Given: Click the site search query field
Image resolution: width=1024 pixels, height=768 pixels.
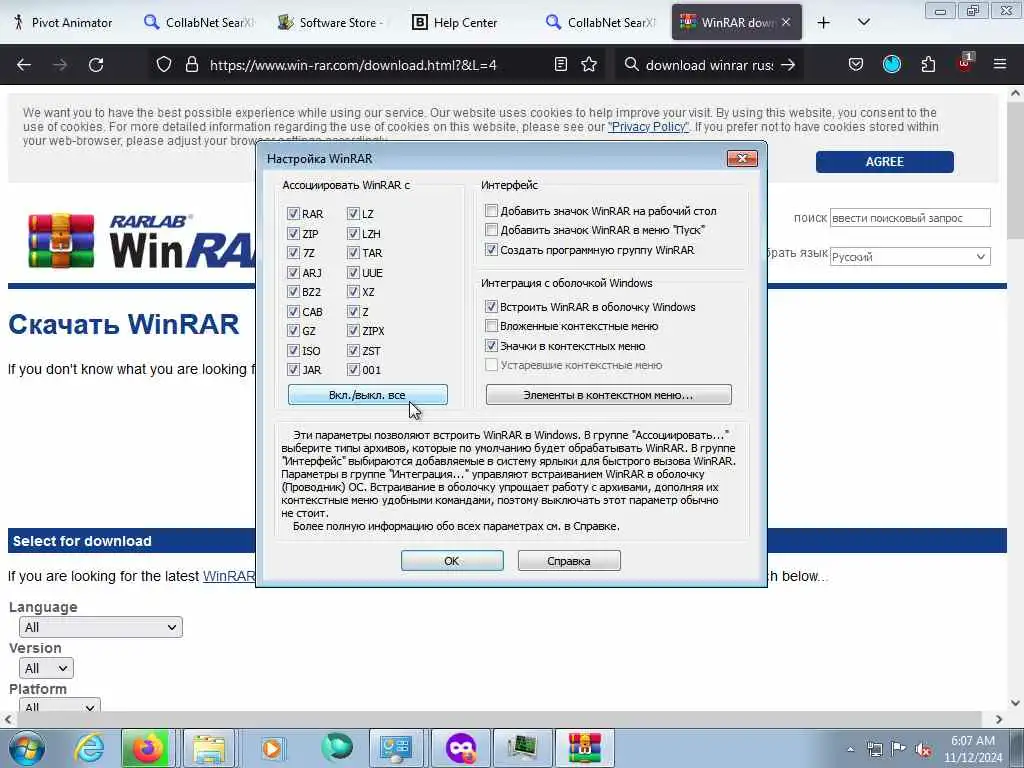Looking at the screenshot, I should click(x=910, y=218).
